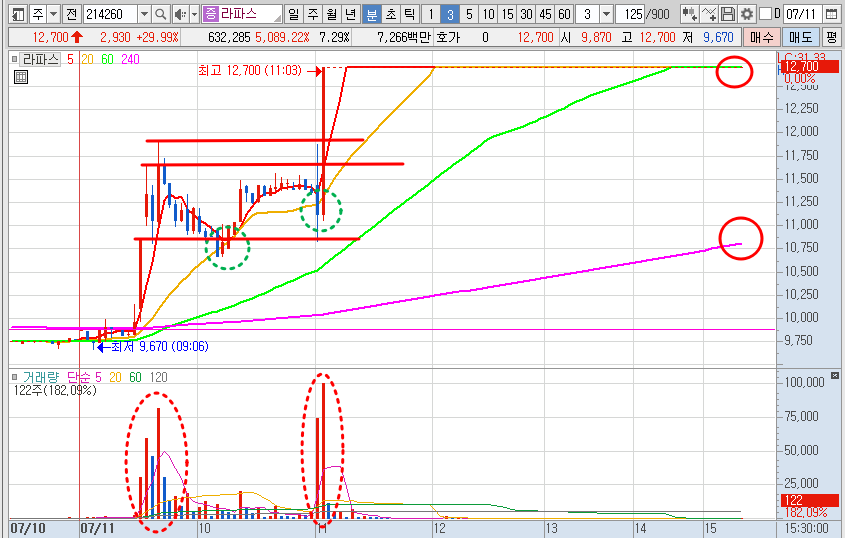Click the 전 button
The image size is (845, 538).
pos(72,14)
